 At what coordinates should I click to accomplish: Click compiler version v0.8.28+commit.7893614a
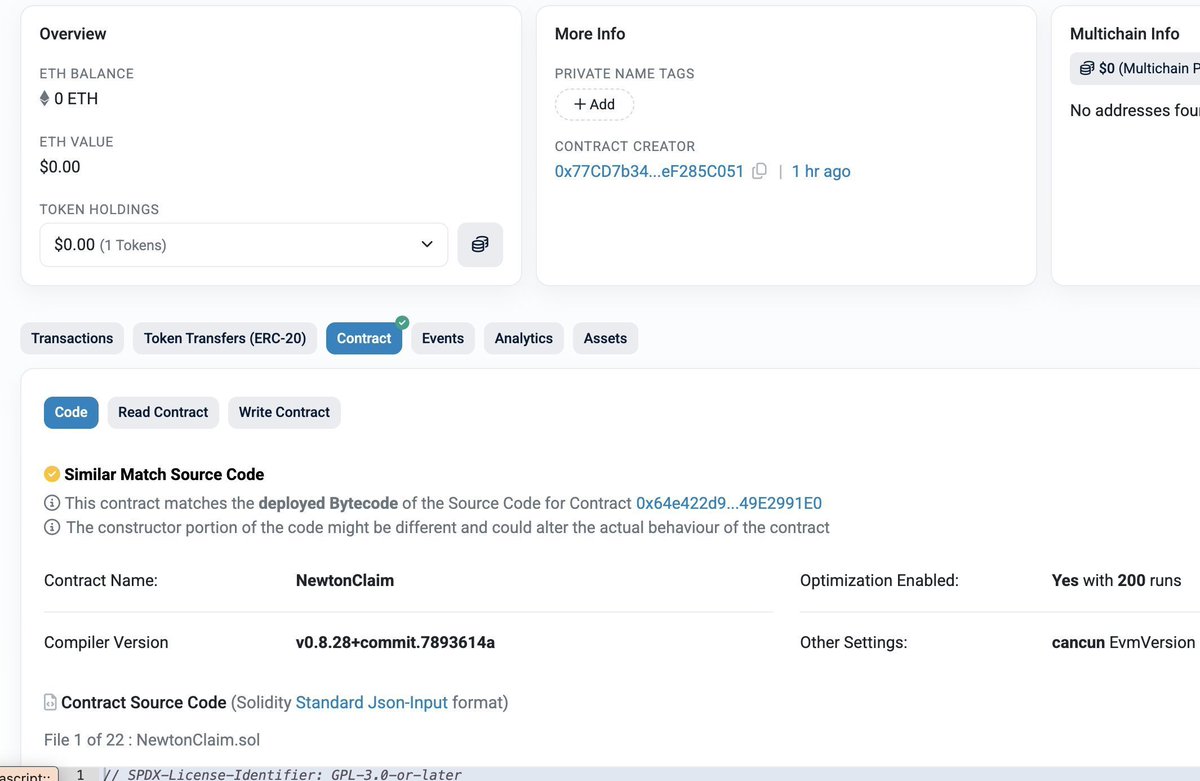point(395,642)
